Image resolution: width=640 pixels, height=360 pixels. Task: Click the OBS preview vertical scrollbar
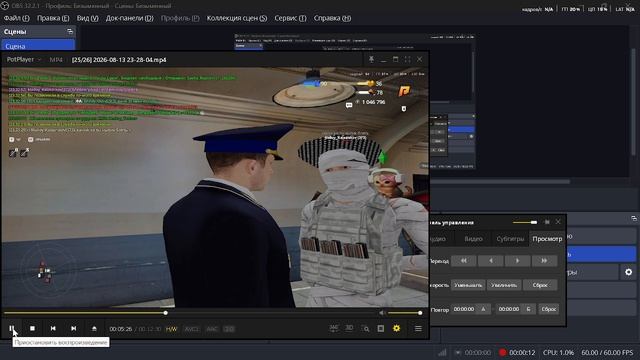point(633,102)
